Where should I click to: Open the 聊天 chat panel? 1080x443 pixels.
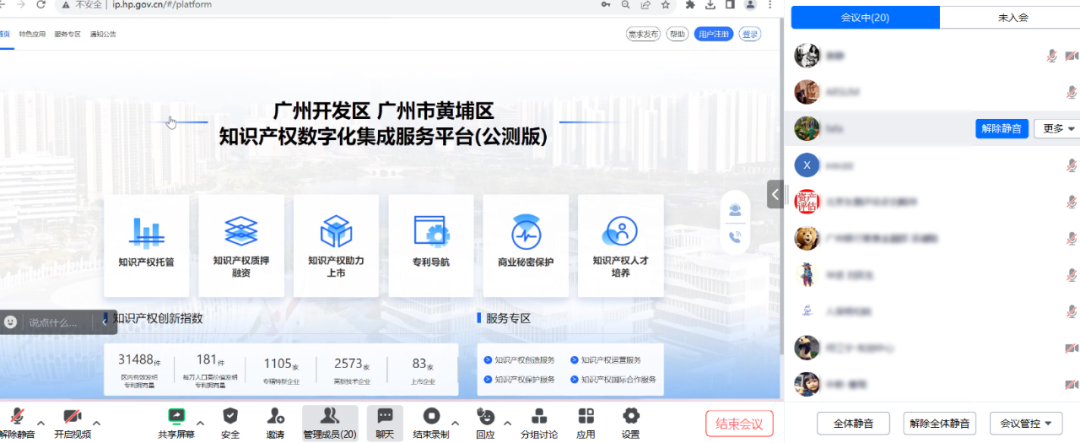tap(384, 416)
